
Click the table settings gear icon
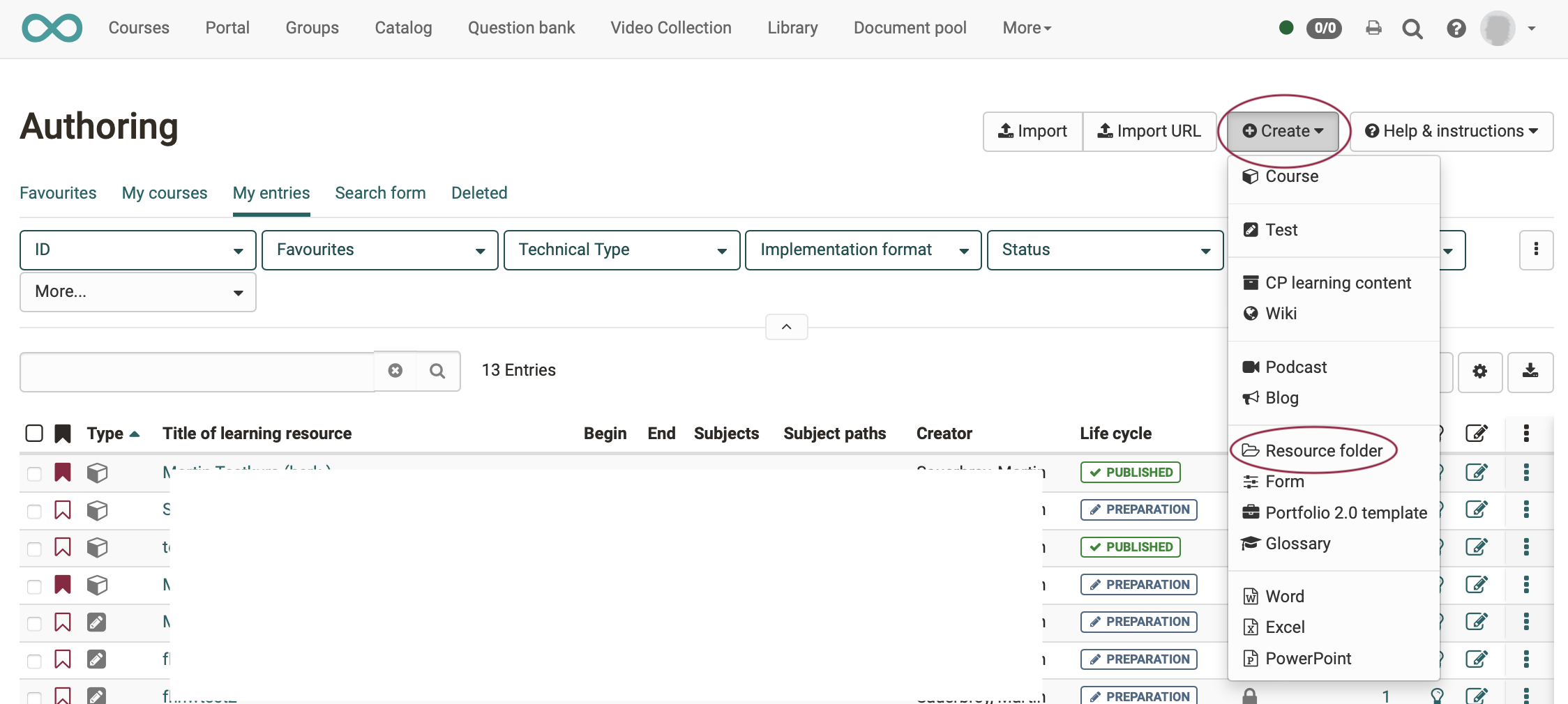coord(1480,372)
